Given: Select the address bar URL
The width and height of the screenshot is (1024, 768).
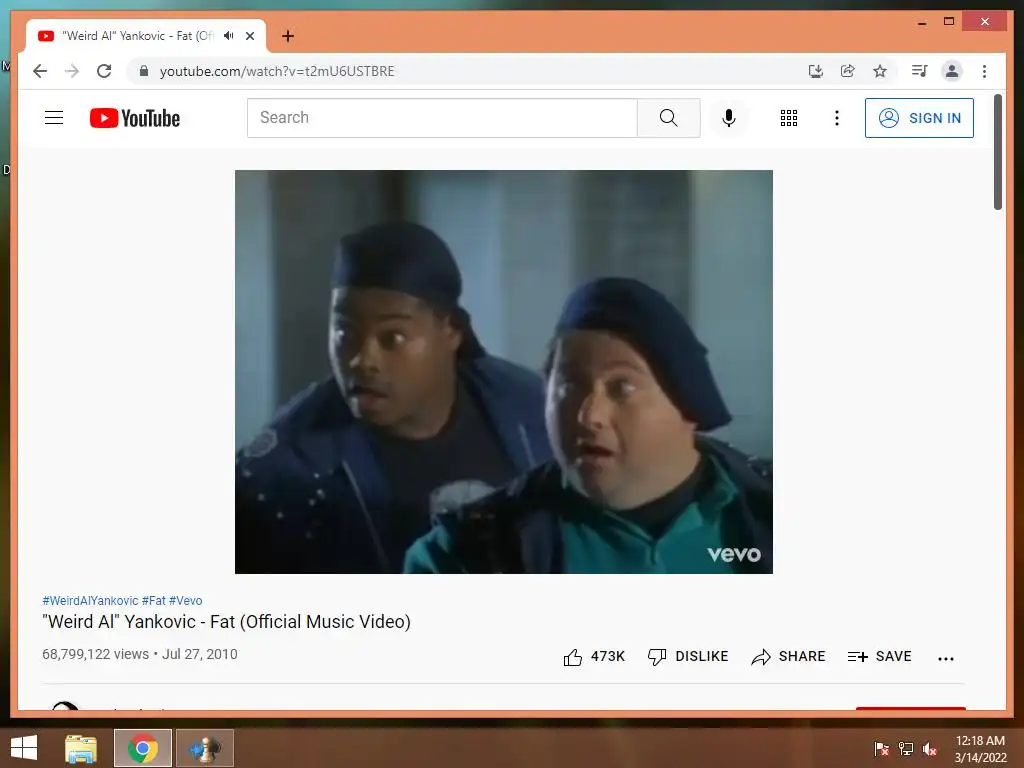Looking at the screenshot, I should point(277,71).
